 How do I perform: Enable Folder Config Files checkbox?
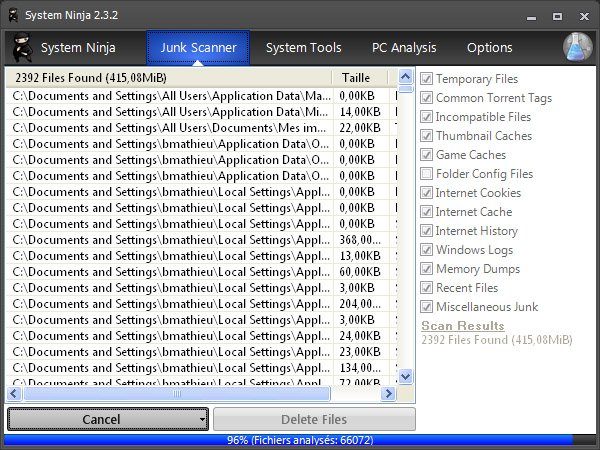click(x=426, y=174)
